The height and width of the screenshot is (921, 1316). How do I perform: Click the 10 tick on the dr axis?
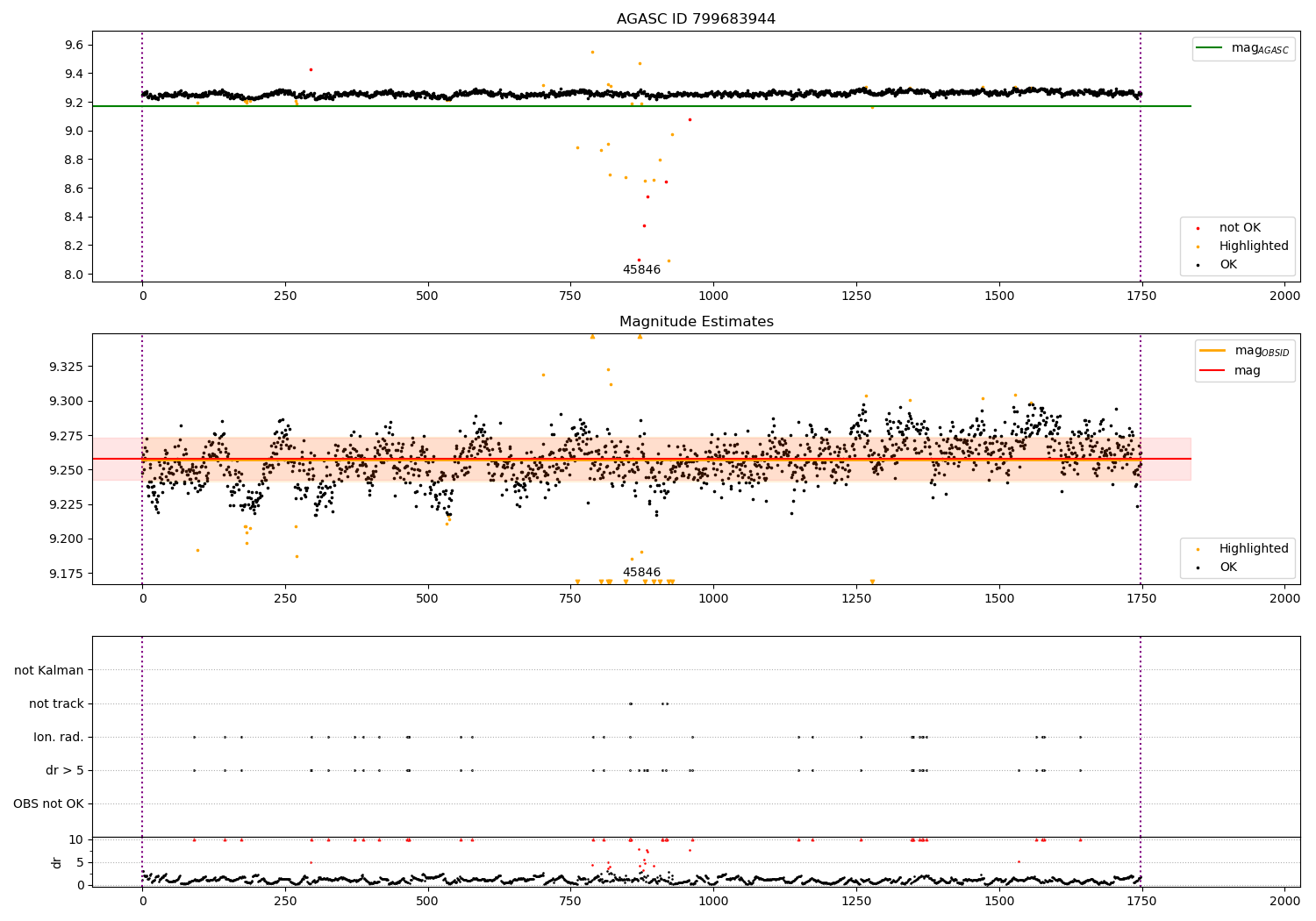(x=76, y=839)
